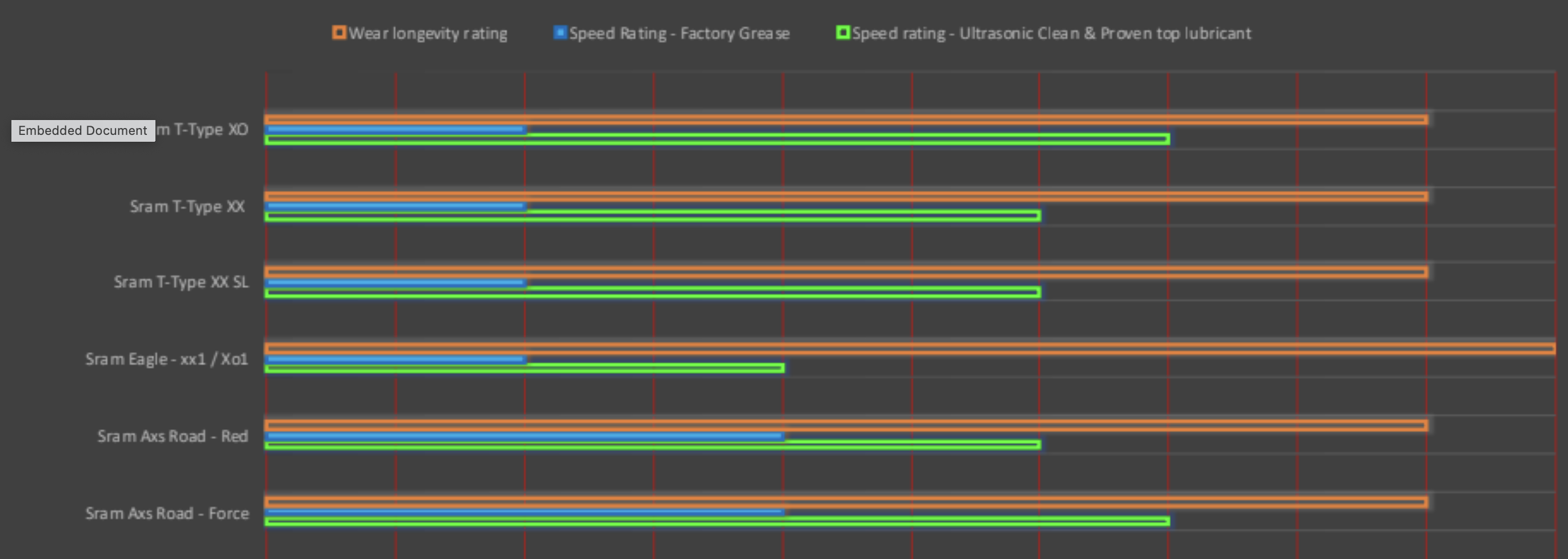Select the Ultrasonic Clean & Proven top lubricant label

[x=1051, y=34]
